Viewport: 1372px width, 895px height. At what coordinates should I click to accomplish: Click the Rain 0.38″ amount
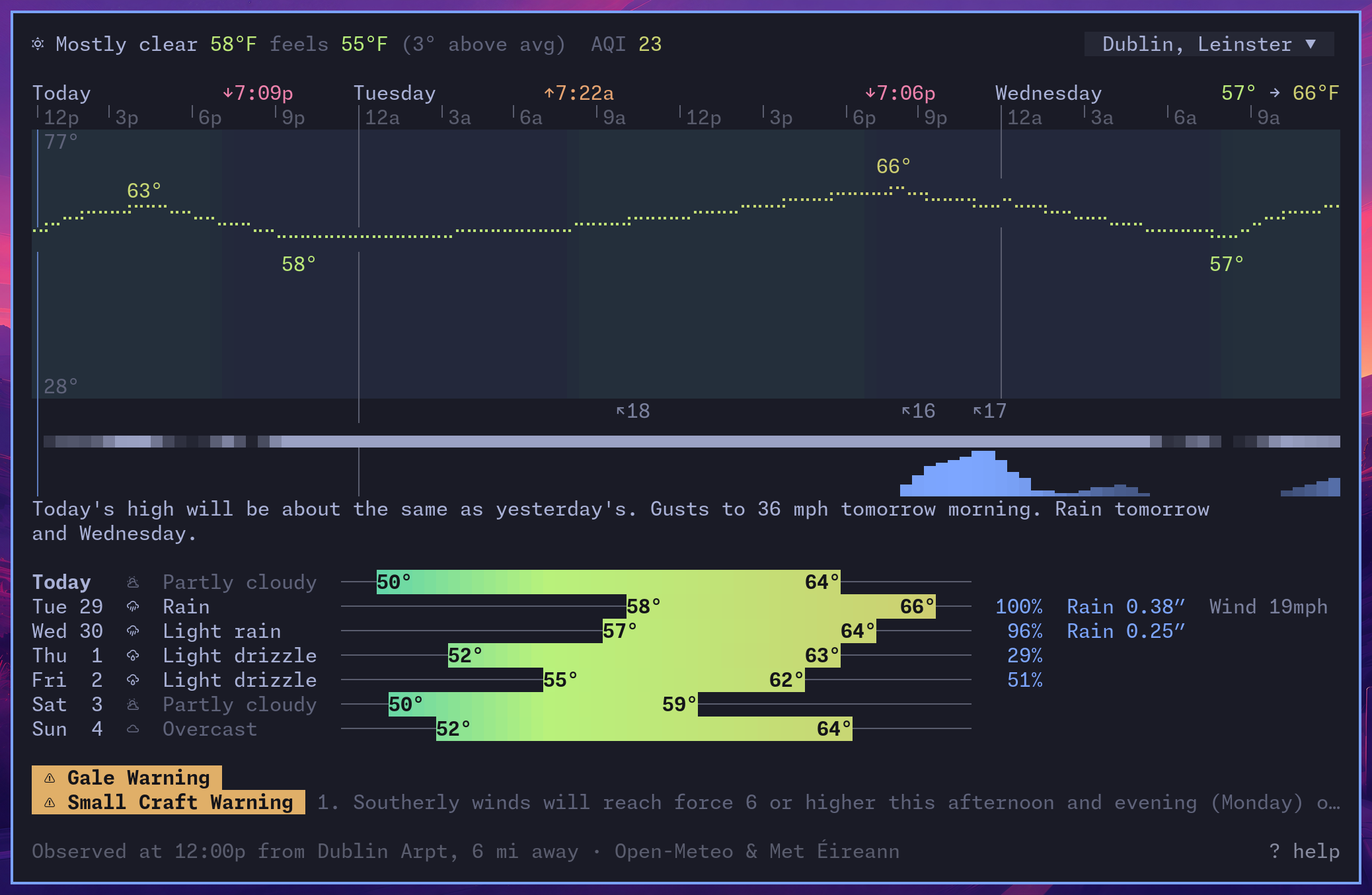(x=1126, y=607)
